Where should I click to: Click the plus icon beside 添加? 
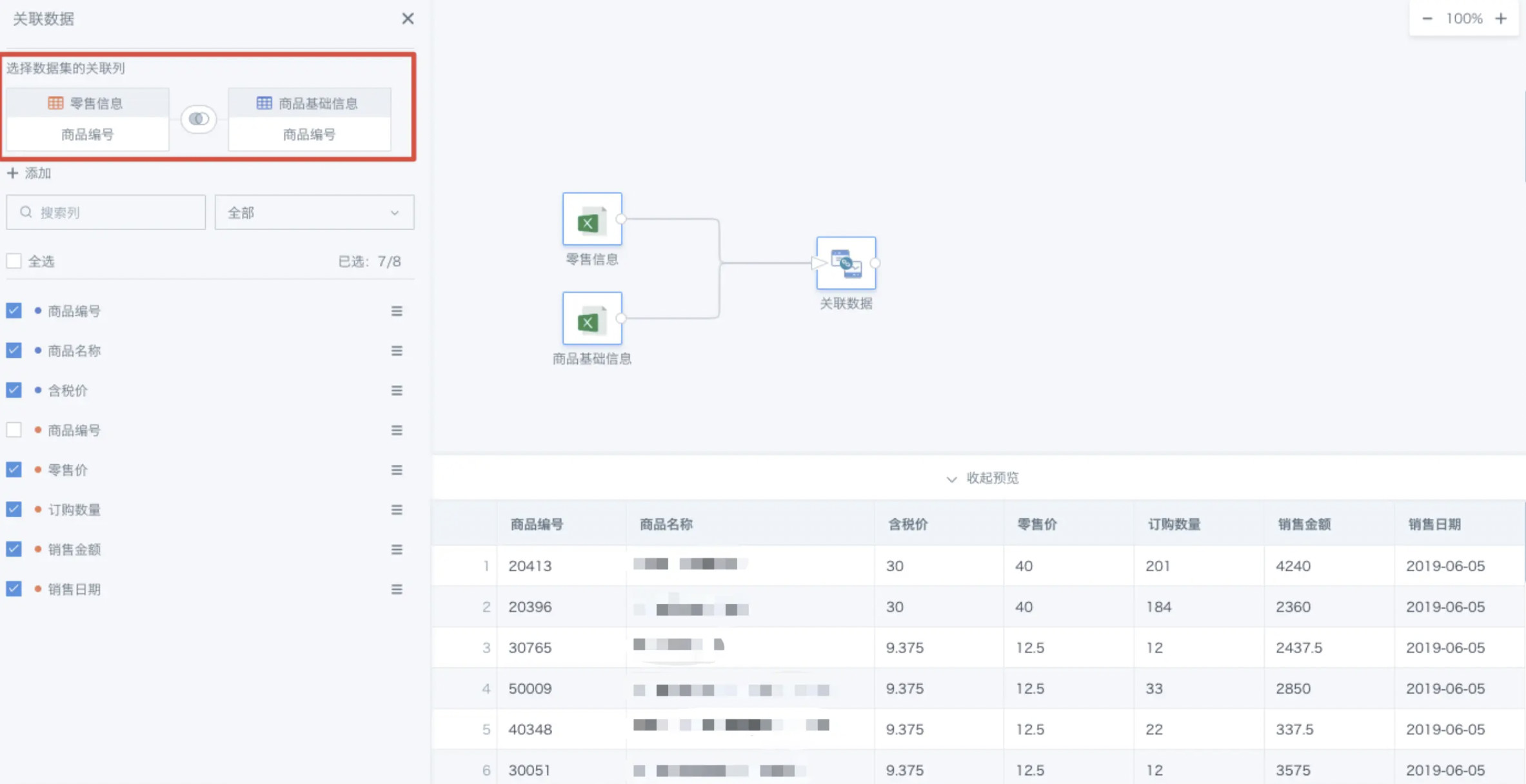[x=12, y=173]
